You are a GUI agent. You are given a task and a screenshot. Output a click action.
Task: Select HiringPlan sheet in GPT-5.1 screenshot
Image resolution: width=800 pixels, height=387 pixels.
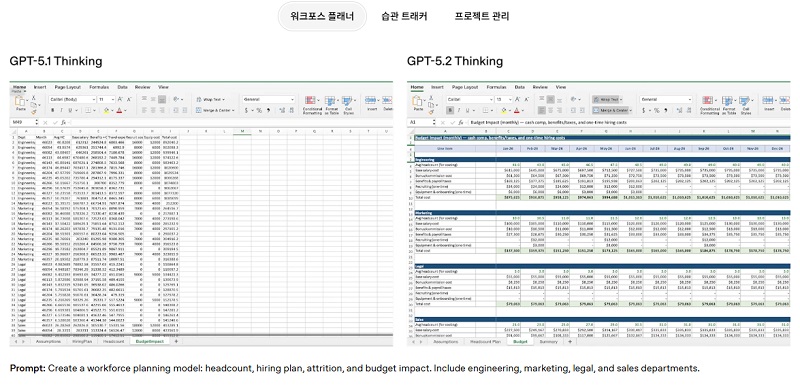tap(83, 341)
